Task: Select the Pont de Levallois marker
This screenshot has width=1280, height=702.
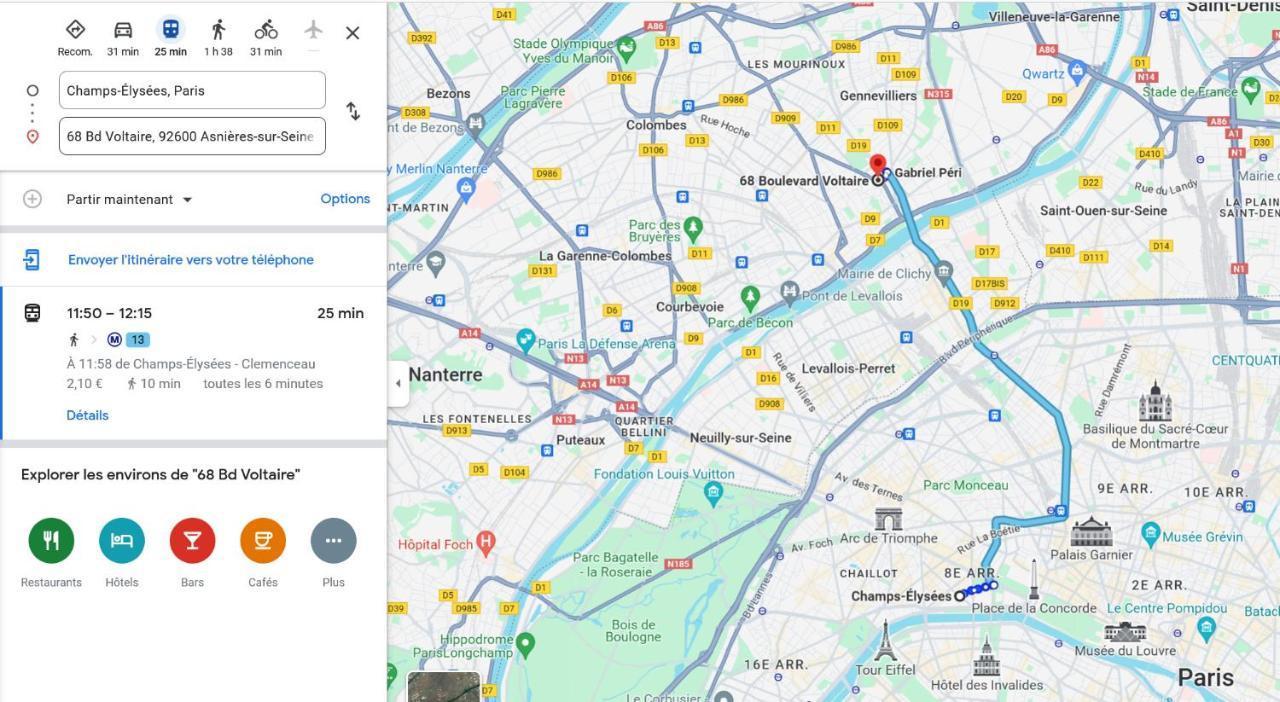Action: click(x=790, y=293)
